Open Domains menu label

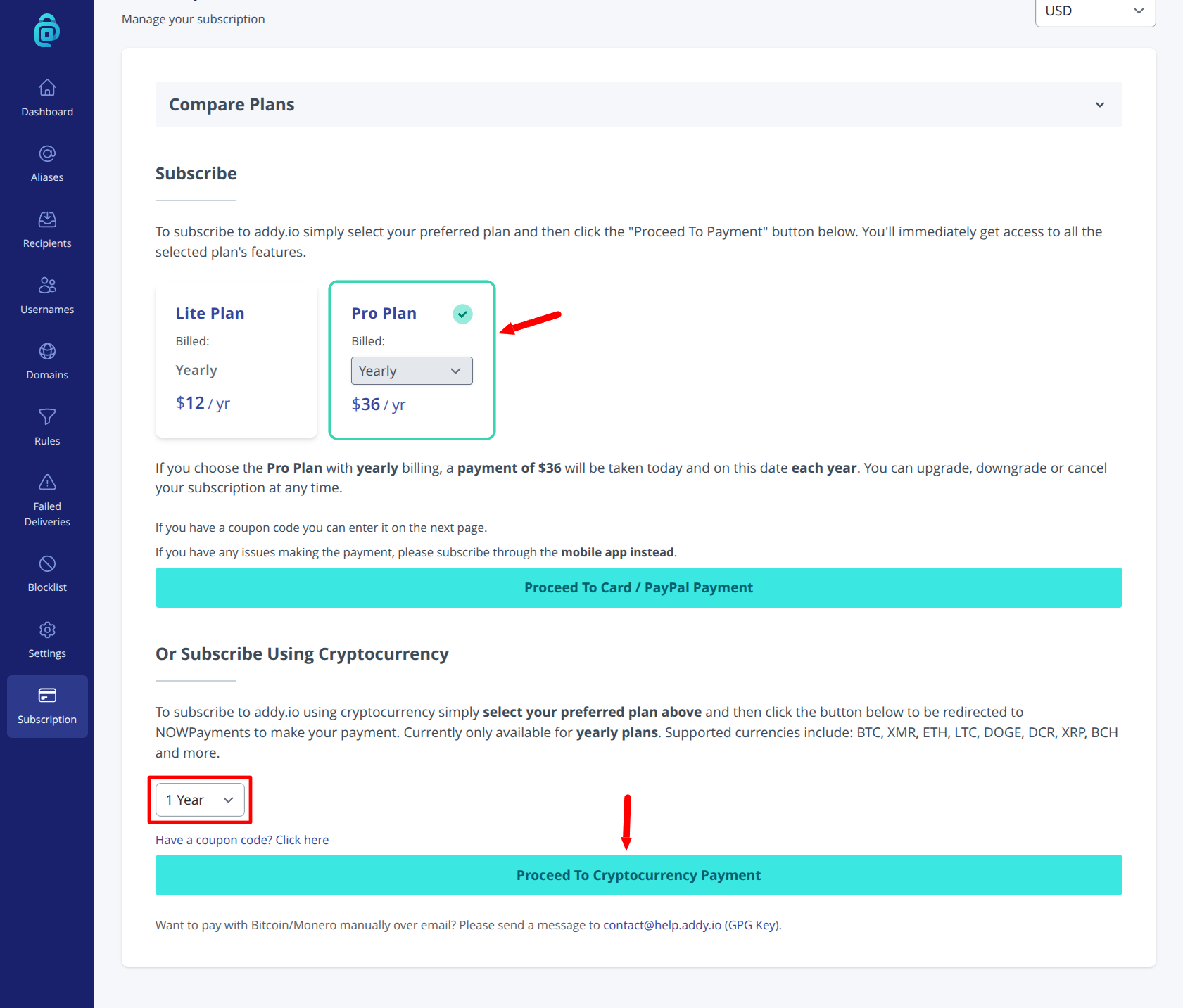click(47, 375)
